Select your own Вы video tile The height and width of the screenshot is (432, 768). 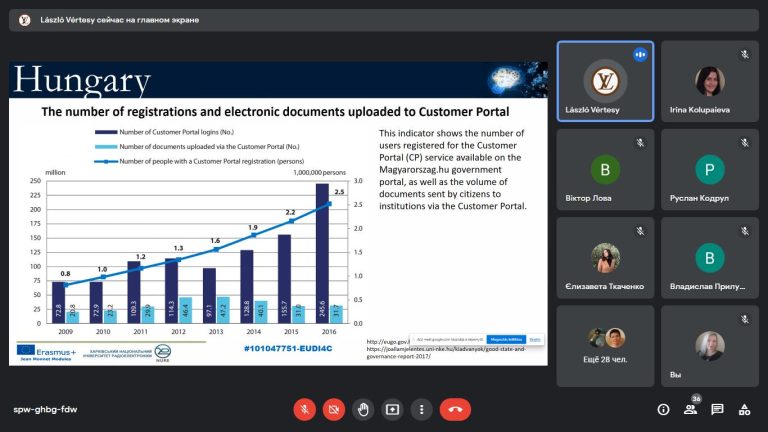point(710,346)
